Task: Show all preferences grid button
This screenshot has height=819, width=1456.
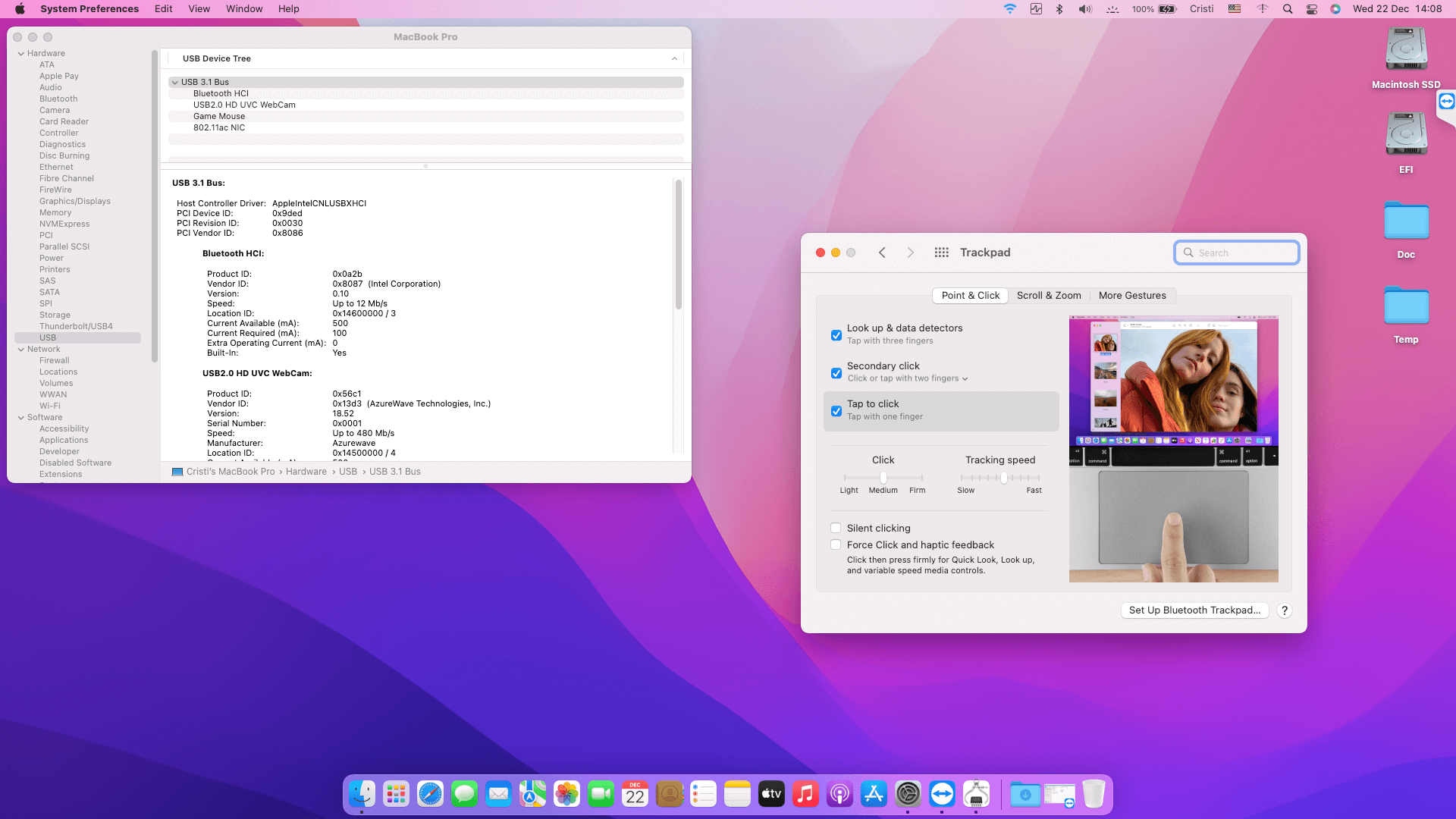Action: tap(941, 253)
